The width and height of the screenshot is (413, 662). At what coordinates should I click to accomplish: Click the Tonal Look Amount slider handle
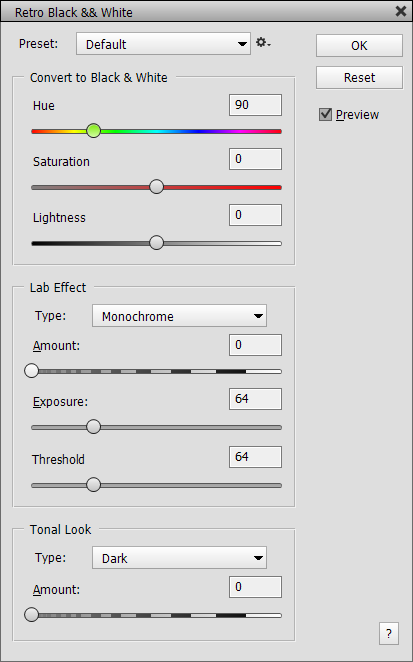click(x=32, y=615)
